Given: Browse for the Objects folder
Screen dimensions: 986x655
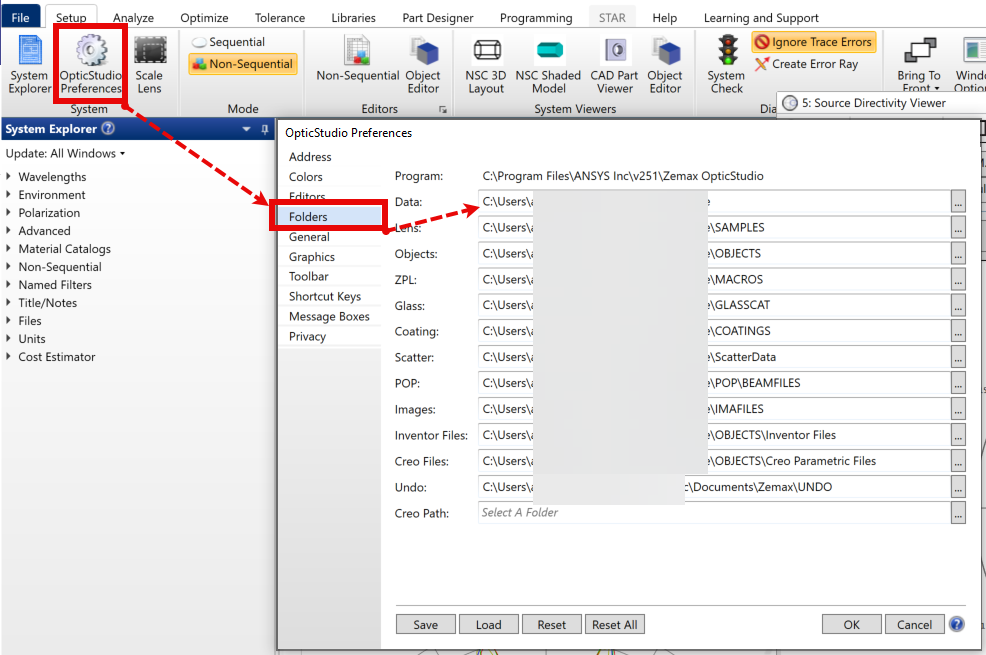Looking at the screenshot, I should (958, 254).
